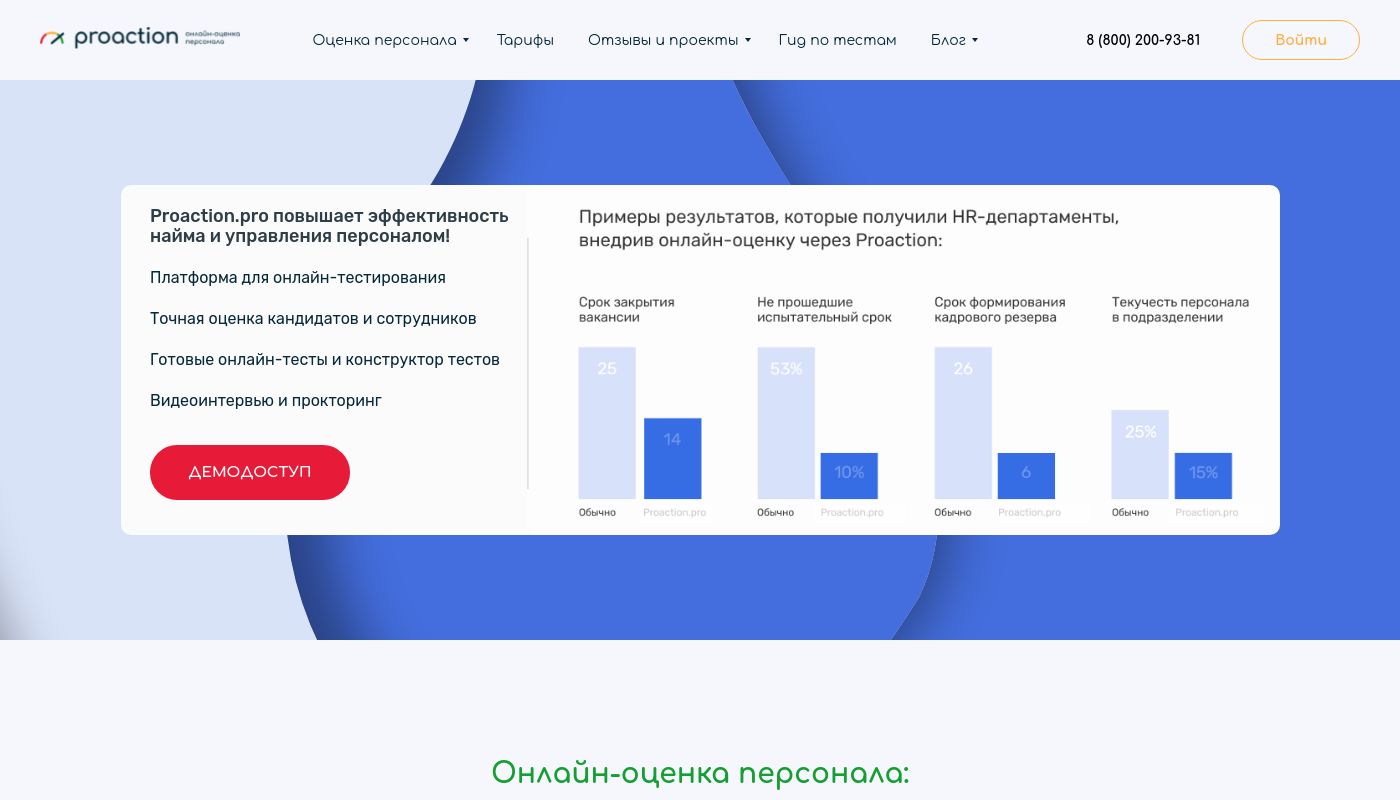Click the Текучесть персонала в подразделении label
The height and width of the screenshot is (800, 1400).
(1180, 310)
